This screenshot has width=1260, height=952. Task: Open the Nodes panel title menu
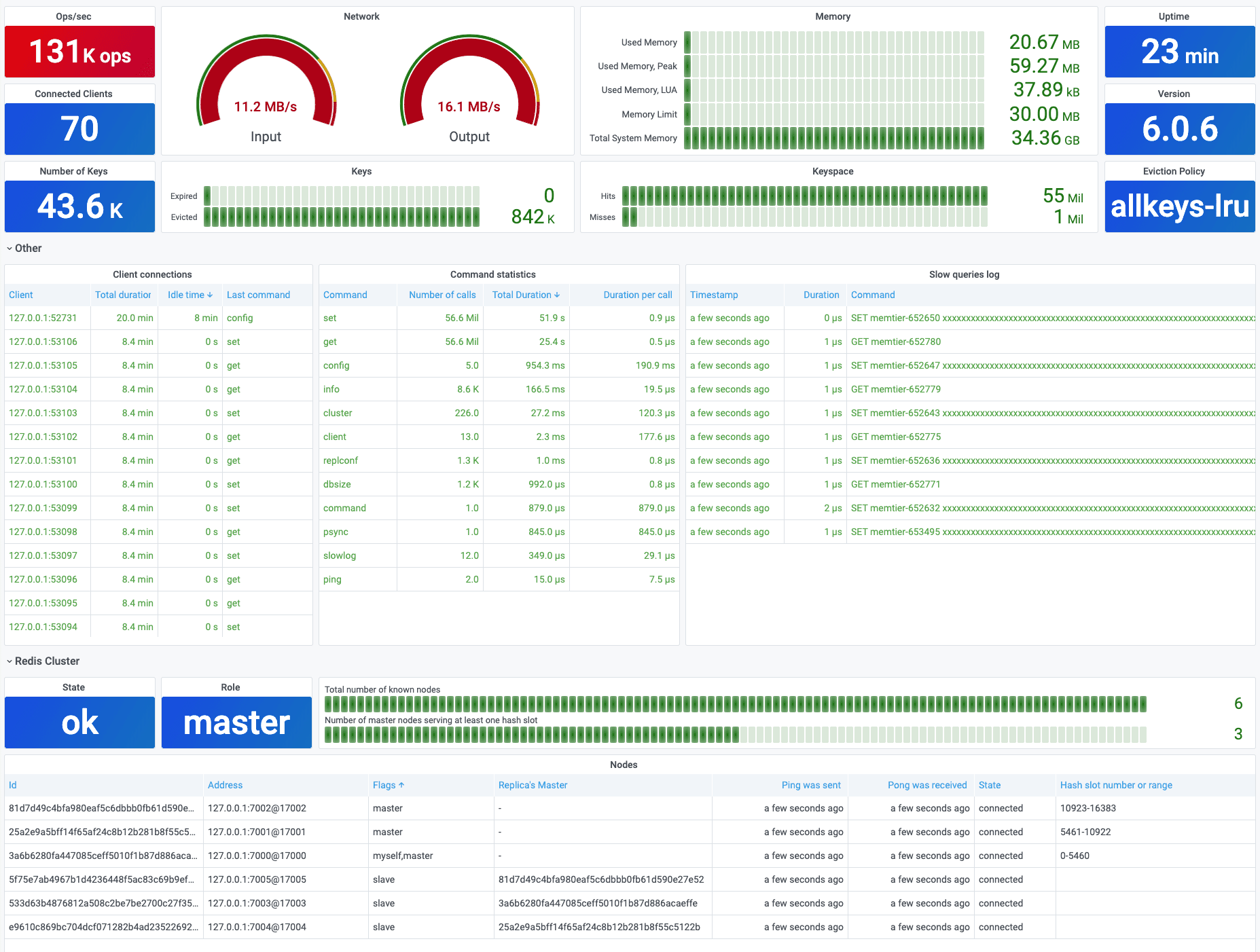coord(624,765)
